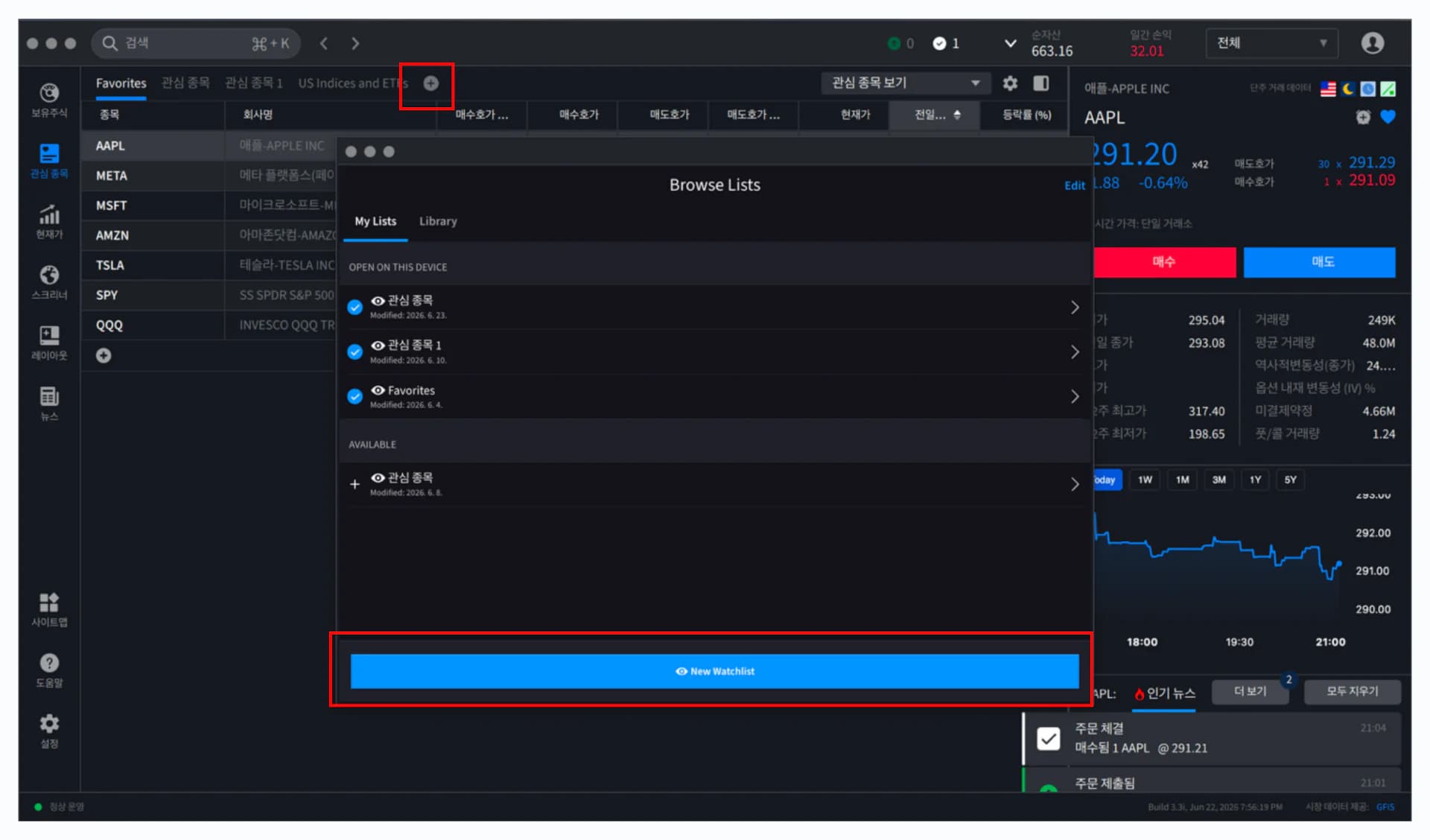Click the 더 보기 button
1430x840 pixels.
[1250, 692]
